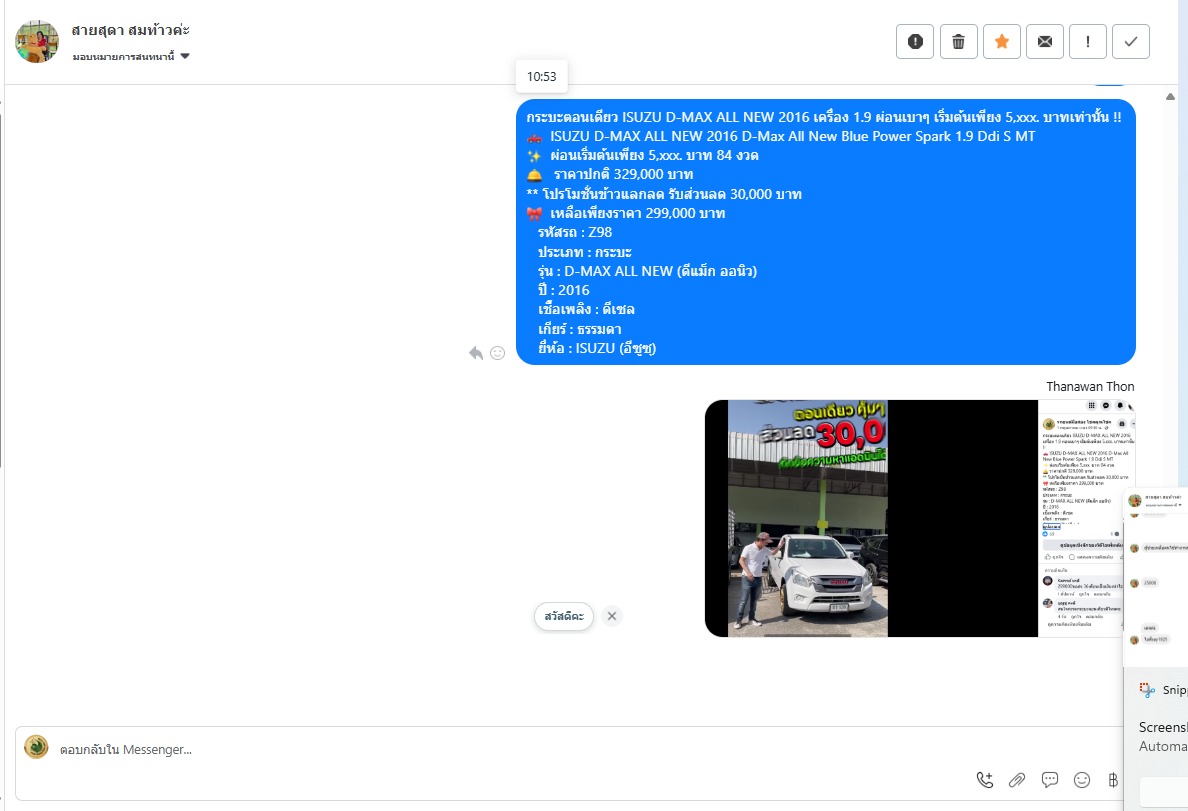React to the message with the smiley icon
This screenshot has height=811, width=1188.
click(x=497, y=352)
